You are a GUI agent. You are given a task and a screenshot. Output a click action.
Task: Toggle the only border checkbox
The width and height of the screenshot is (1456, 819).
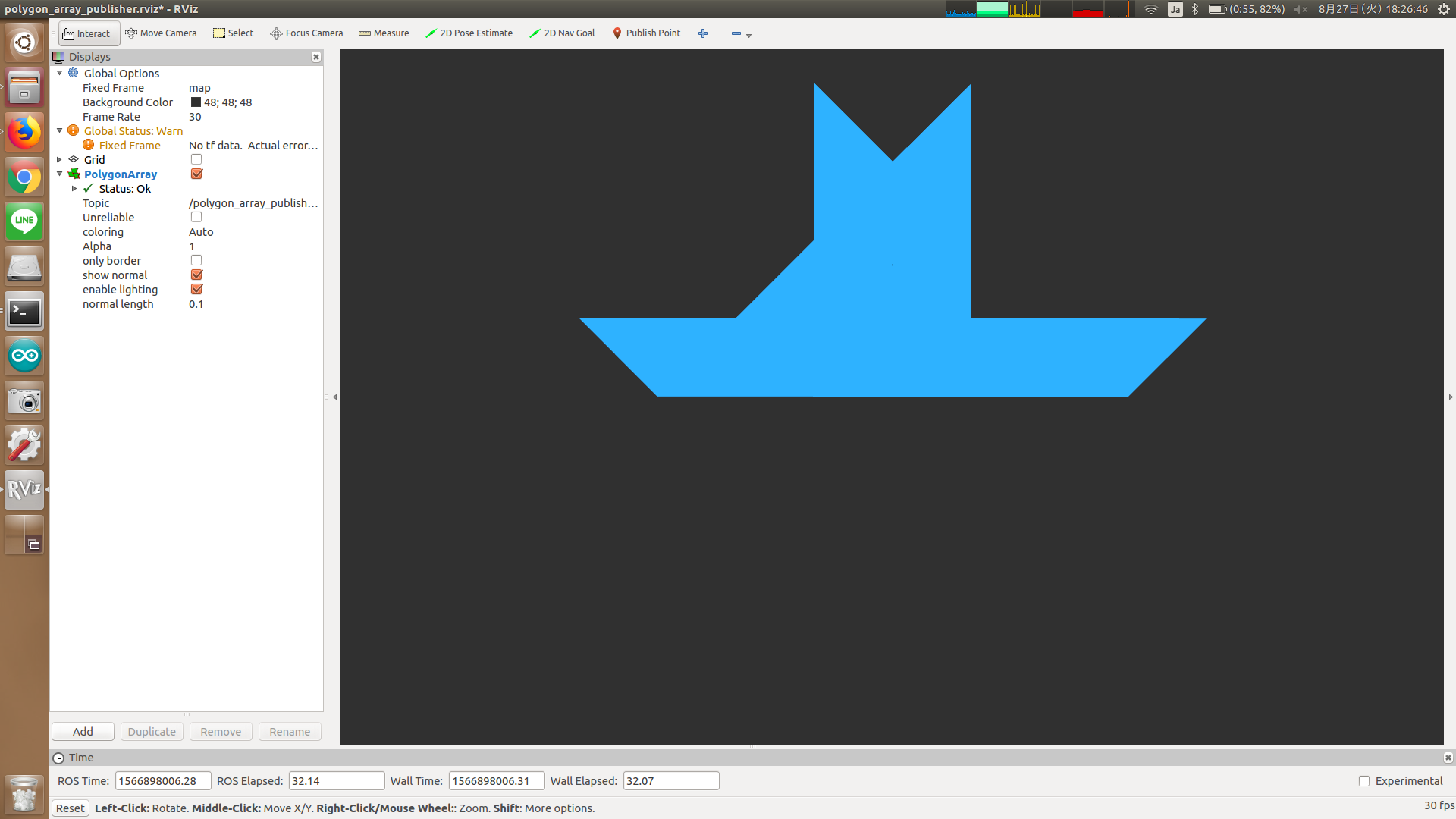[196, 261]
